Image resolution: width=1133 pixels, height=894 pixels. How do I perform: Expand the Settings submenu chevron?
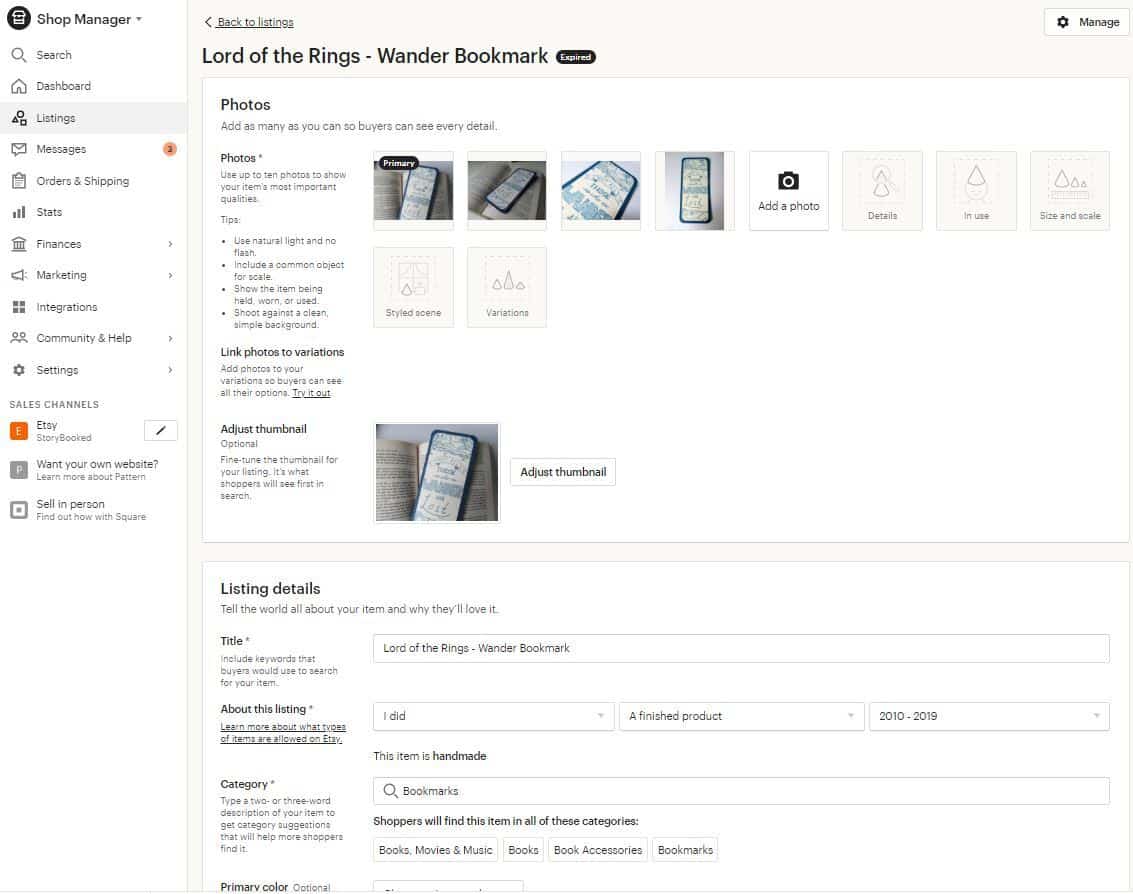click(x=171, y=370)
